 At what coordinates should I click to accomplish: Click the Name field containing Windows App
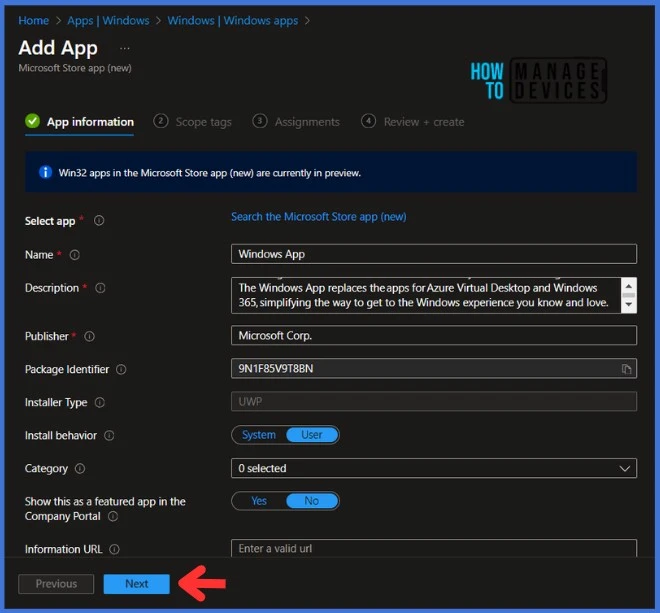(x=434, y=254)
